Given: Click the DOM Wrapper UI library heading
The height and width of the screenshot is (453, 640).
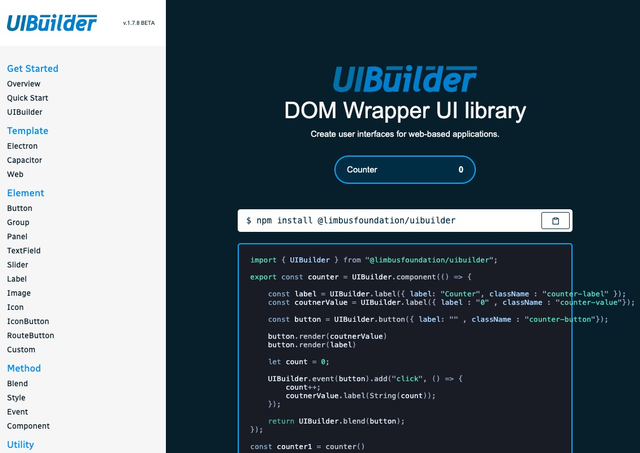Looking at the screenshot, I should tap(405, 111).
